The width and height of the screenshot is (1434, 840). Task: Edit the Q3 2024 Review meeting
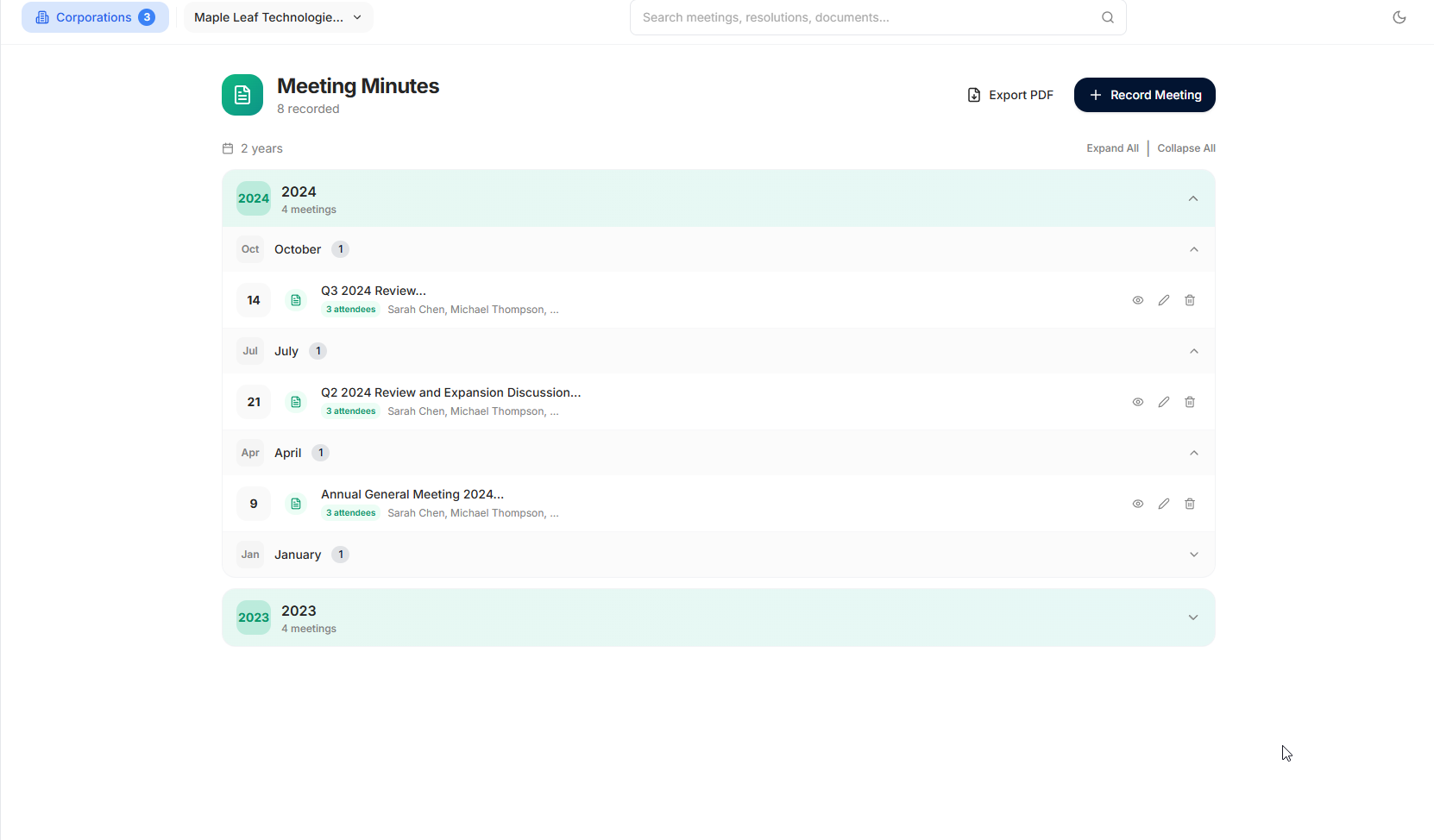point(1164,300)
